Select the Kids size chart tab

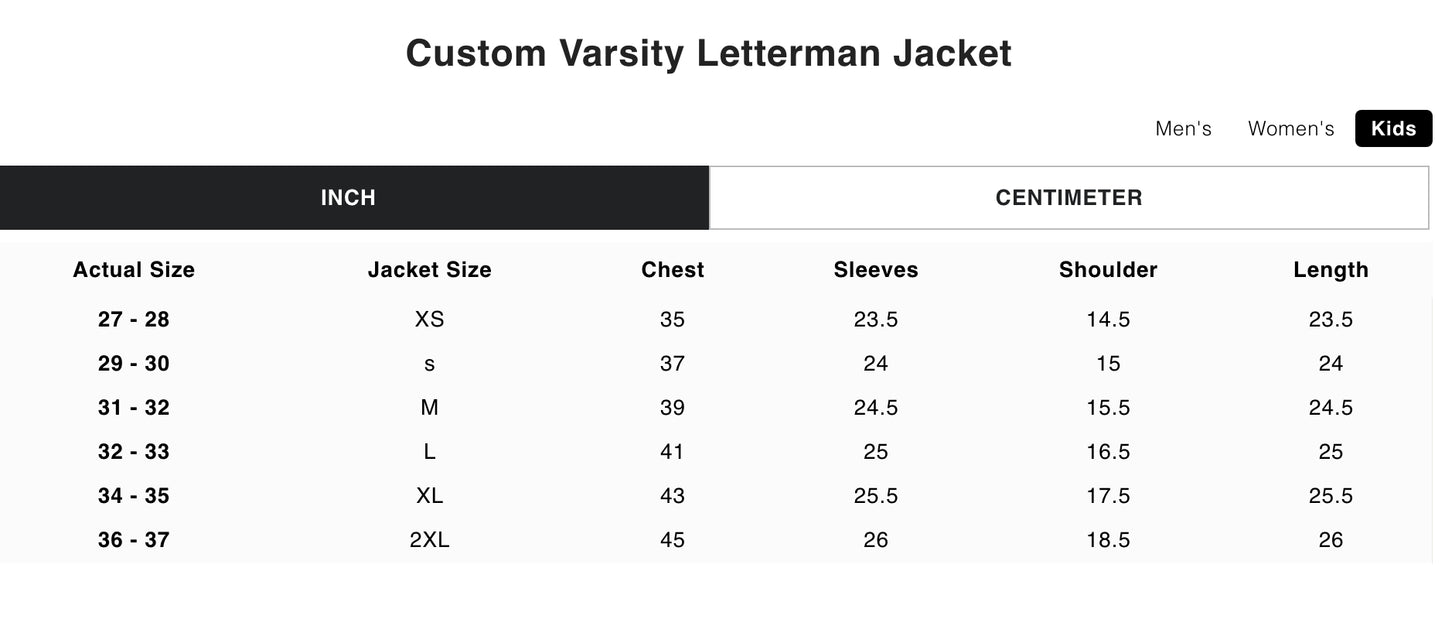[1393, 128]
